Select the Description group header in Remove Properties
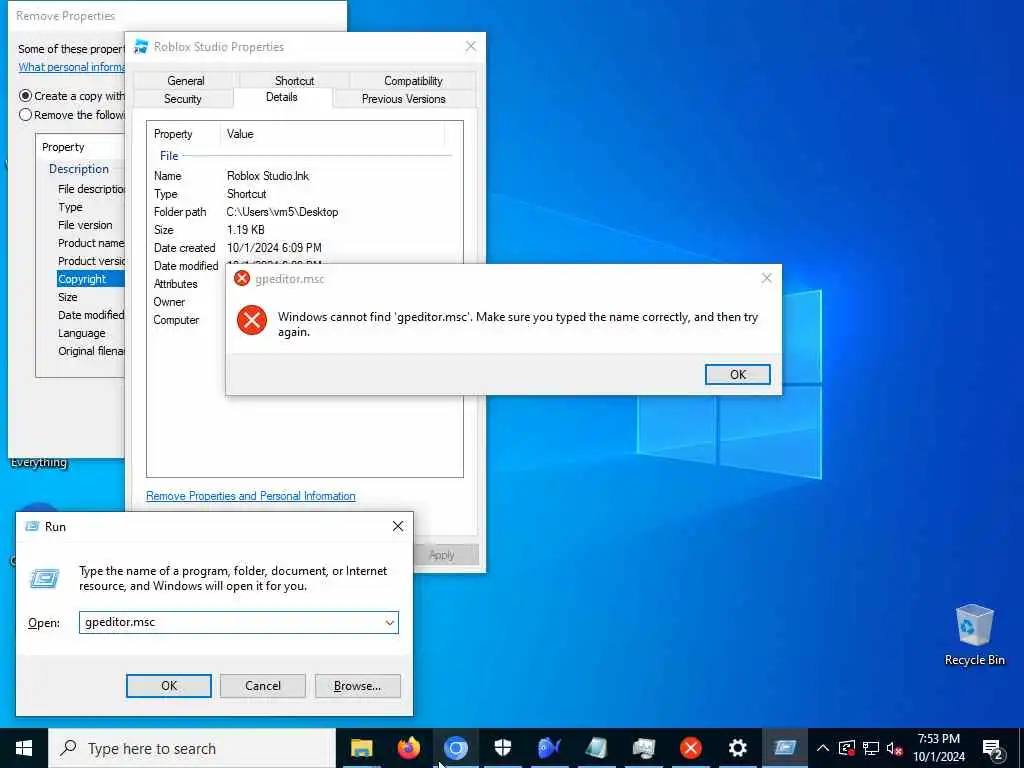 [79, 168]
